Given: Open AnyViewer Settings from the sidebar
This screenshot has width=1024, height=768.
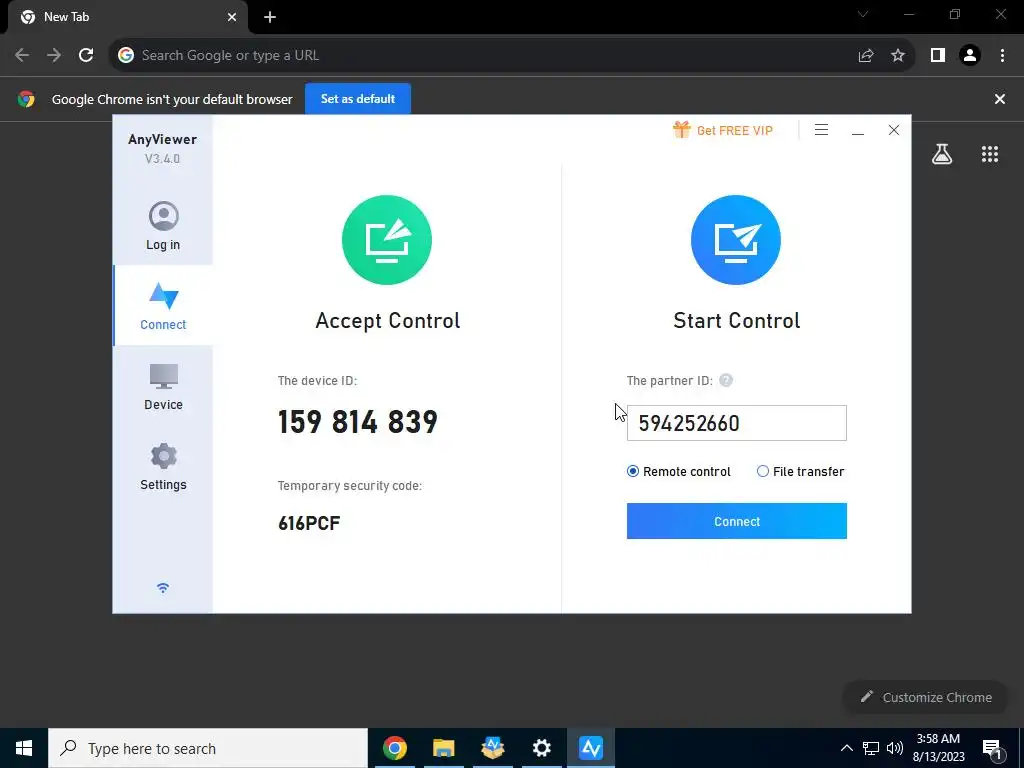Looking at the screenshot, I should [x=163, y=466].
